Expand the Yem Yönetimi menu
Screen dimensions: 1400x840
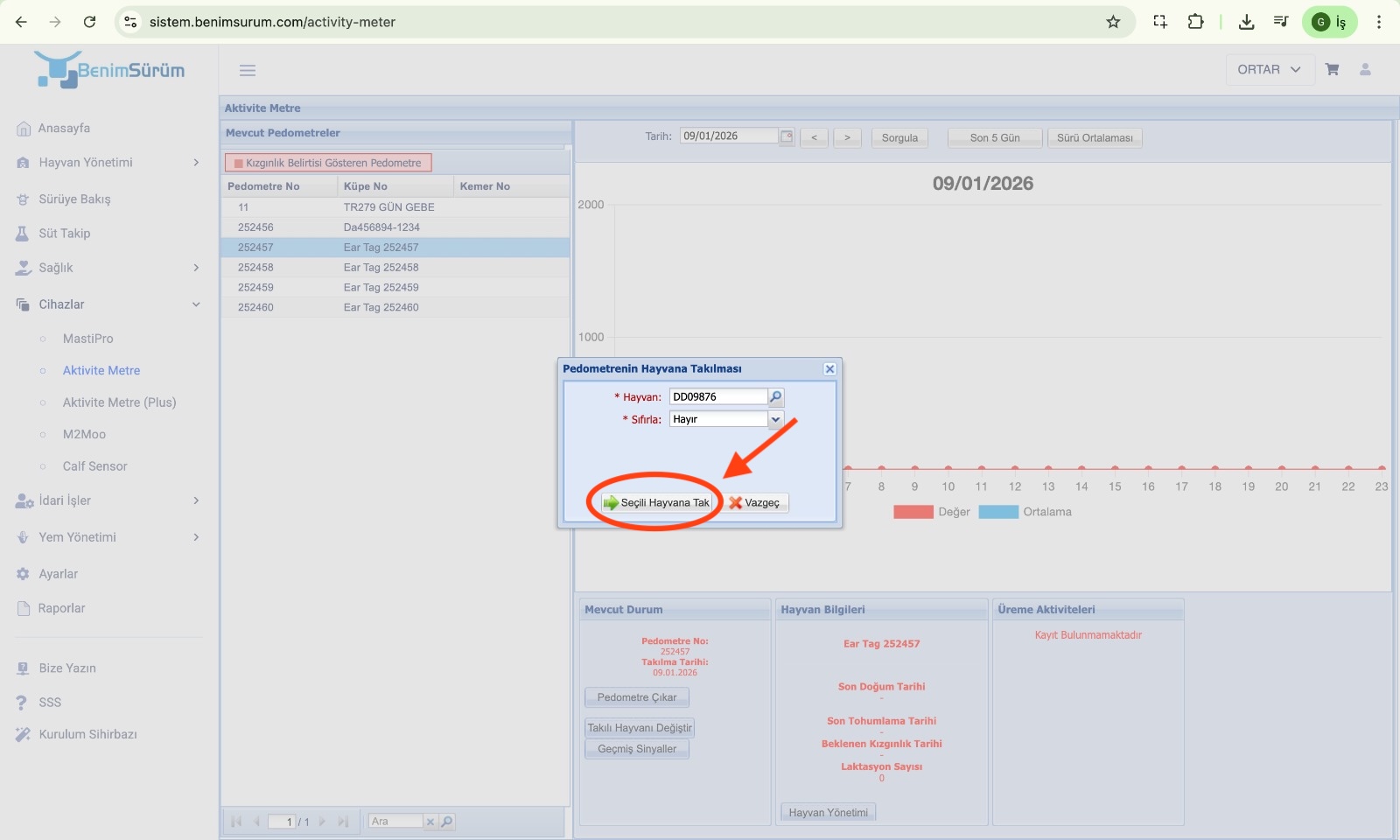(108, 537)
